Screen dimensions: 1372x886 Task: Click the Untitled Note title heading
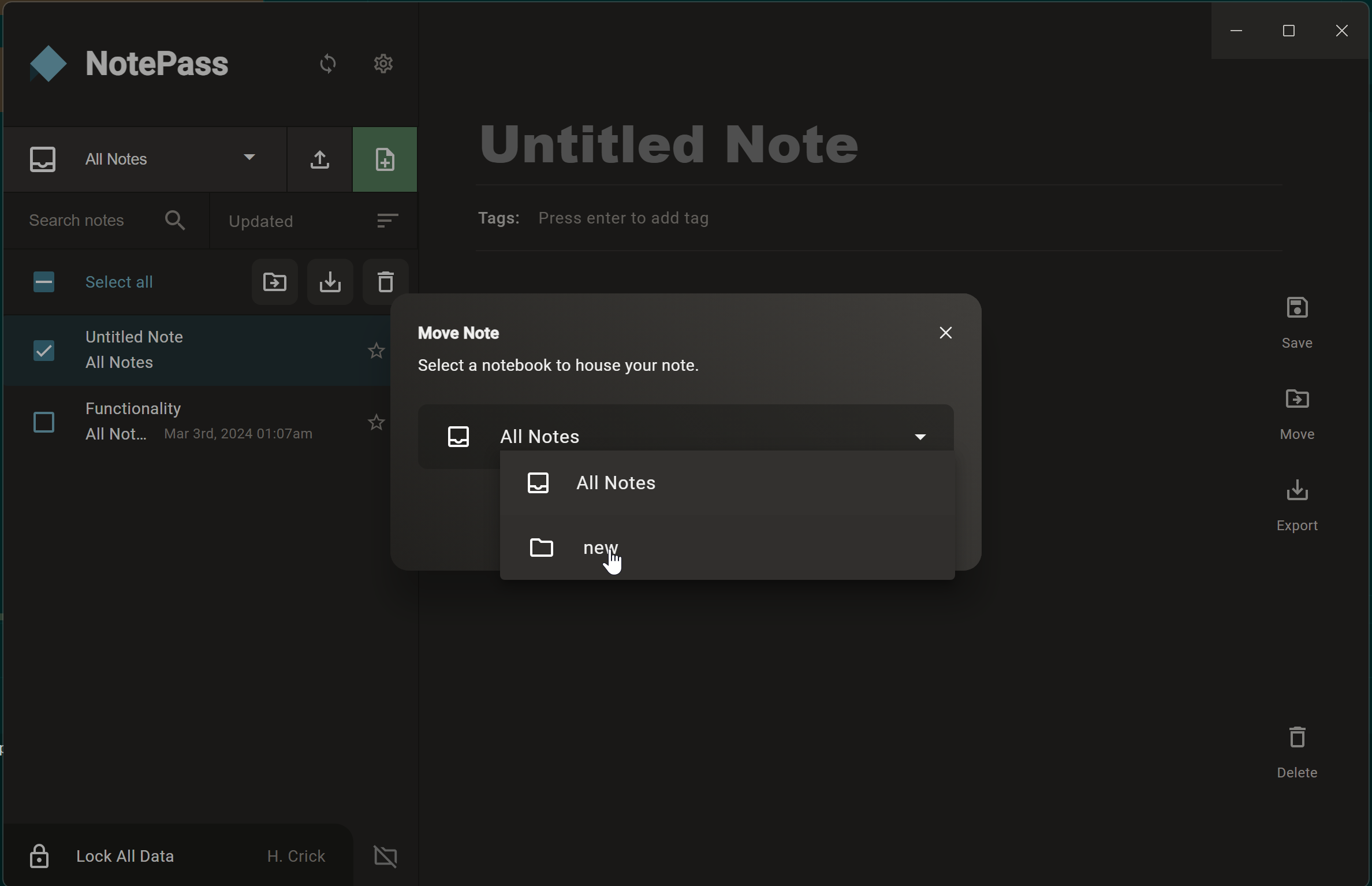[x=669, y=144]
